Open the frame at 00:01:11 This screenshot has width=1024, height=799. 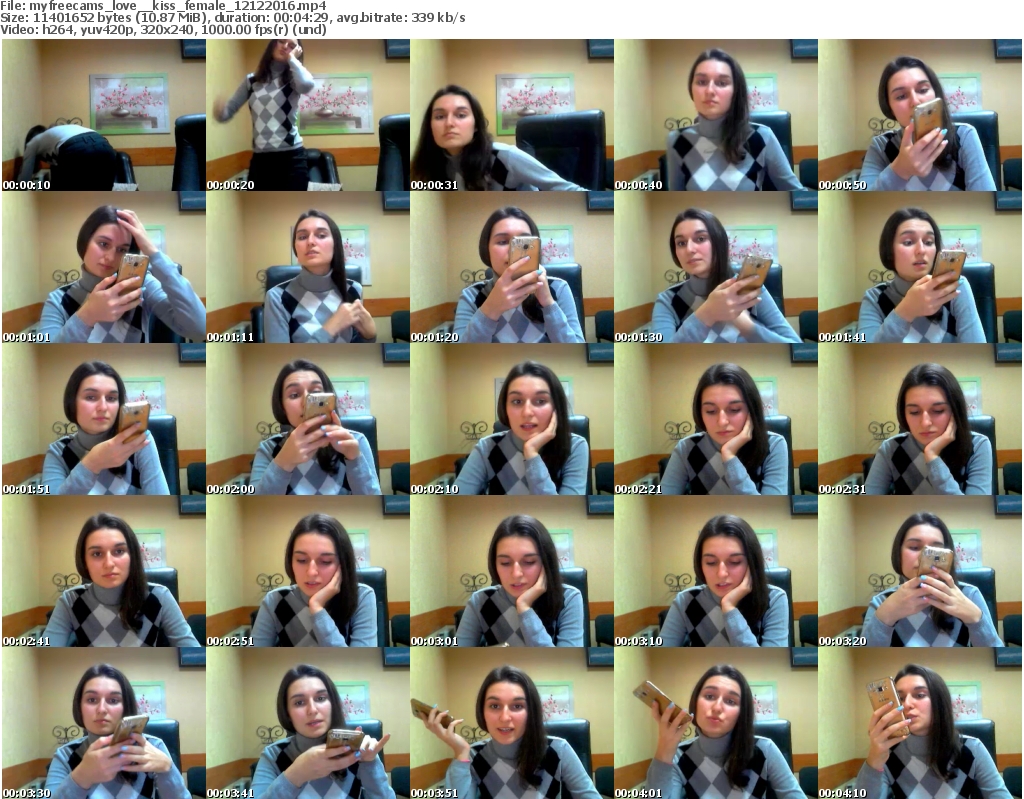click(x=308, y=267)
